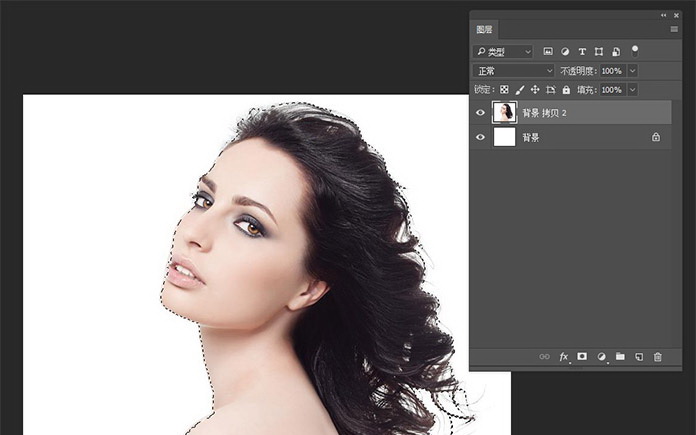Open the 正常 blend mode dropdown
The height and width of the screenshot is (435, 696).
[514, 71]
